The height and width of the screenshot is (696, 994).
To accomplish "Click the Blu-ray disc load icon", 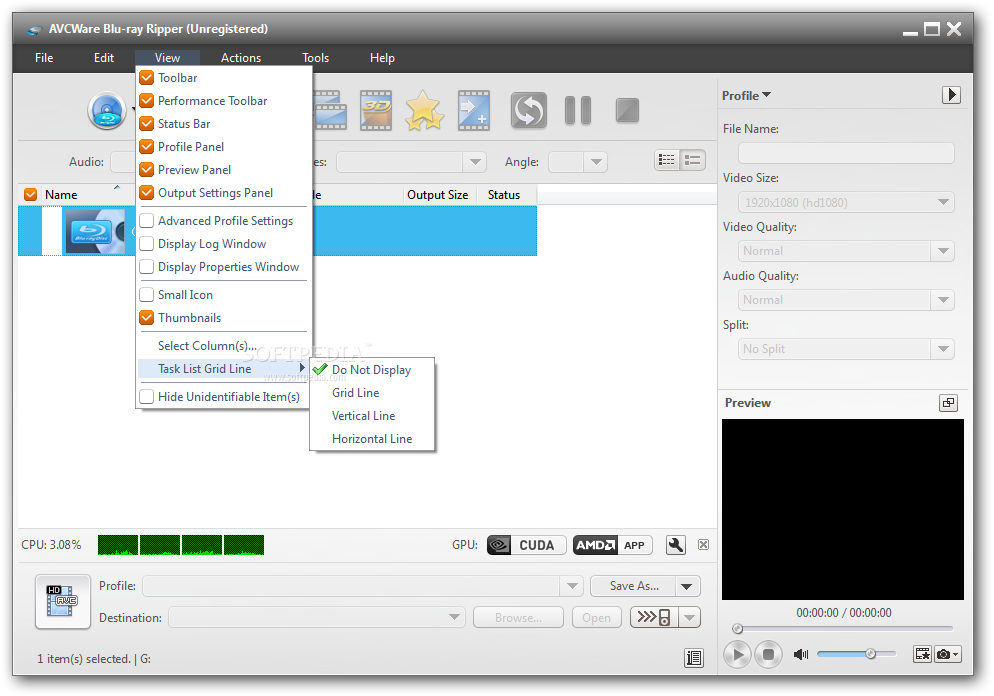I will click(106, 111).
